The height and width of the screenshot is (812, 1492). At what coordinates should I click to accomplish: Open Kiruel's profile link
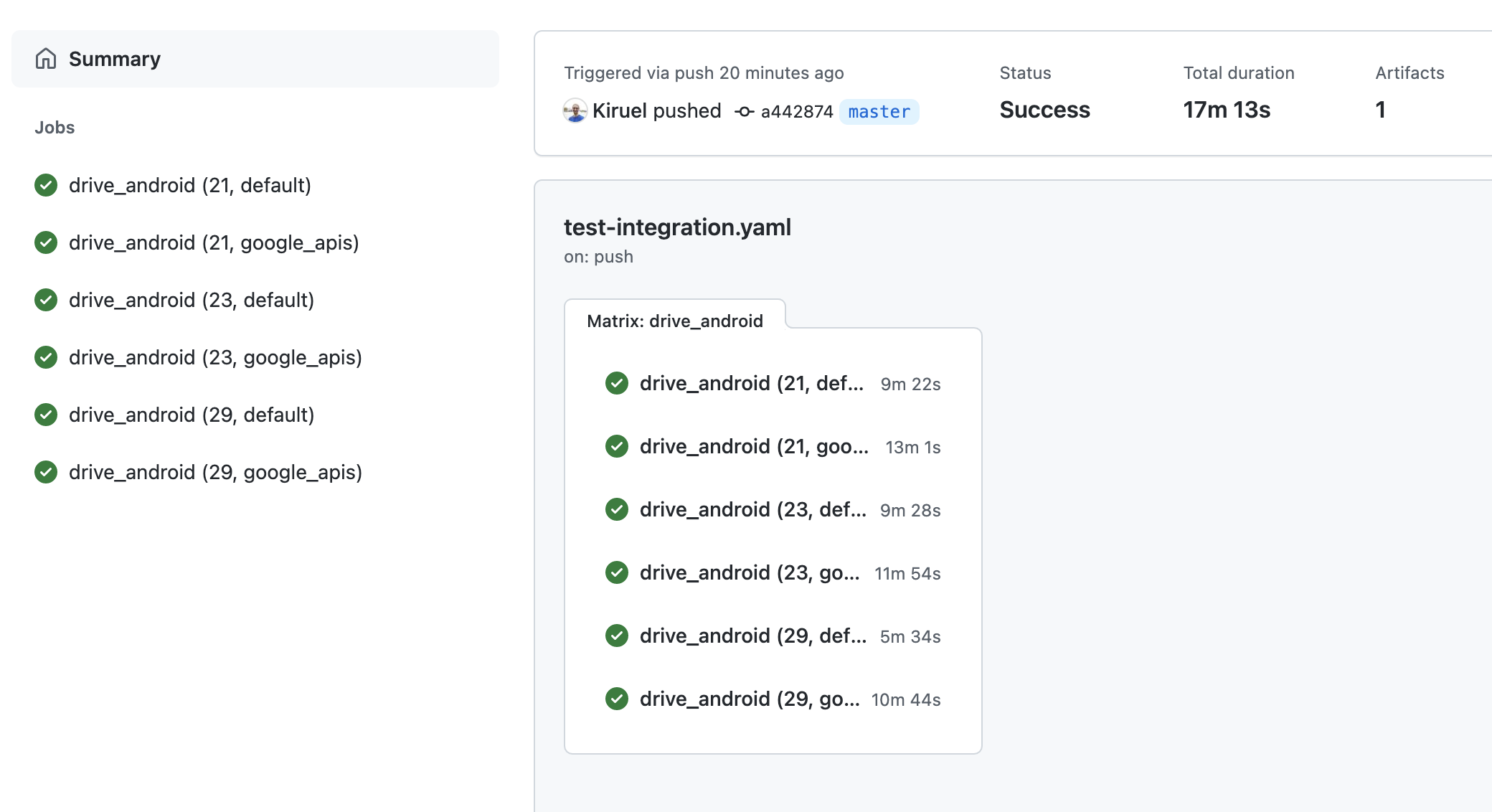pyautogui.click(x=620, y=110)
